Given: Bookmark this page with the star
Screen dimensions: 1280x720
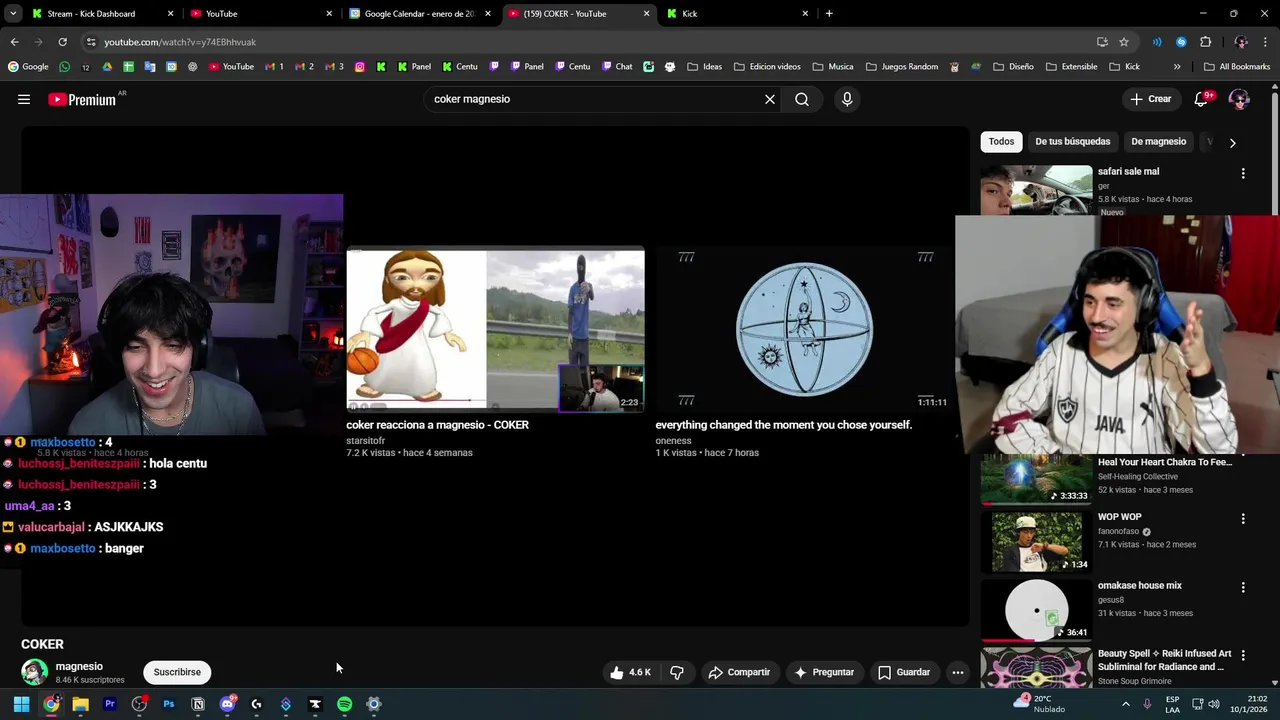Looking at the screenshot, I should (x=1124, y=42).
